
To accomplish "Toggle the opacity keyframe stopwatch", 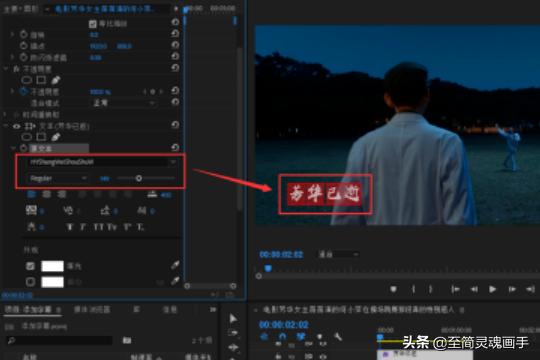I will coord(23,92).
